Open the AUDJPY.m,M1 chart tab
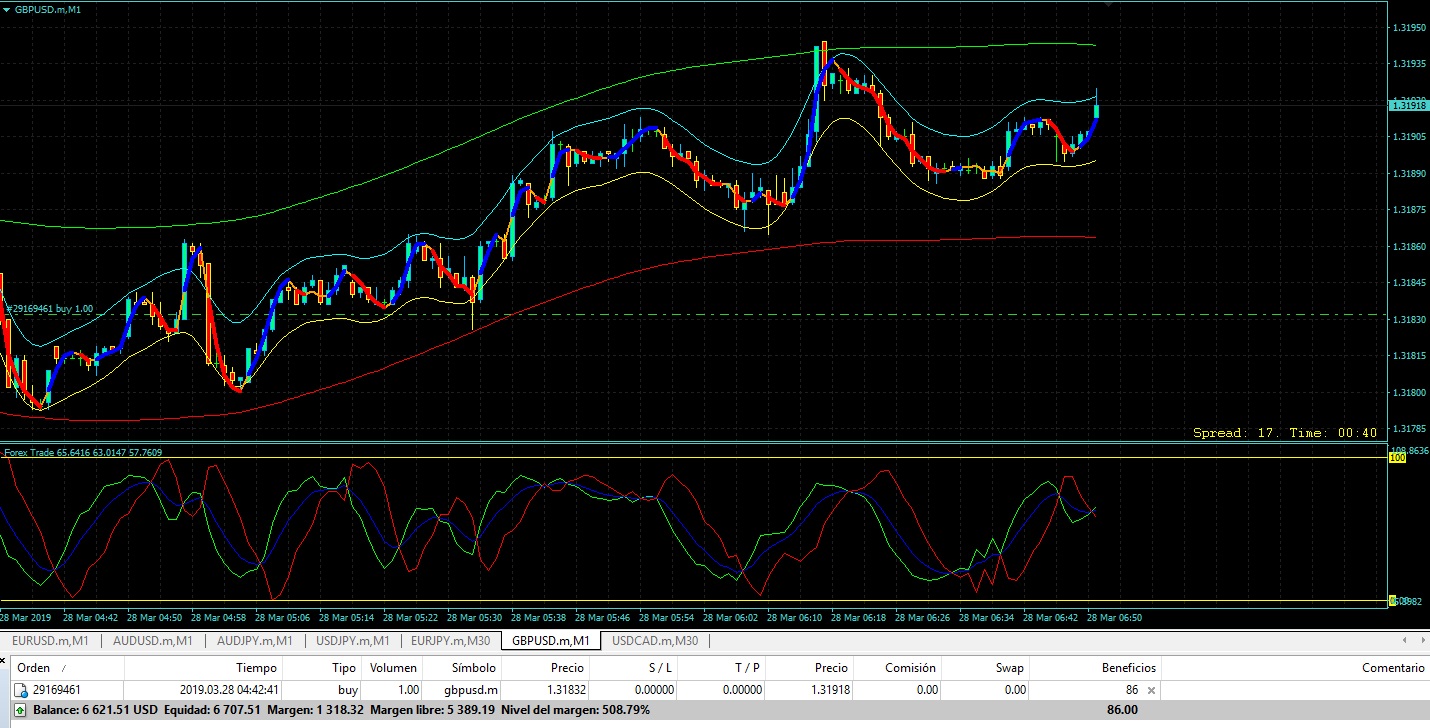This screenshot has height=728, width=1430. pyautogui.click(x=254, y=641)
